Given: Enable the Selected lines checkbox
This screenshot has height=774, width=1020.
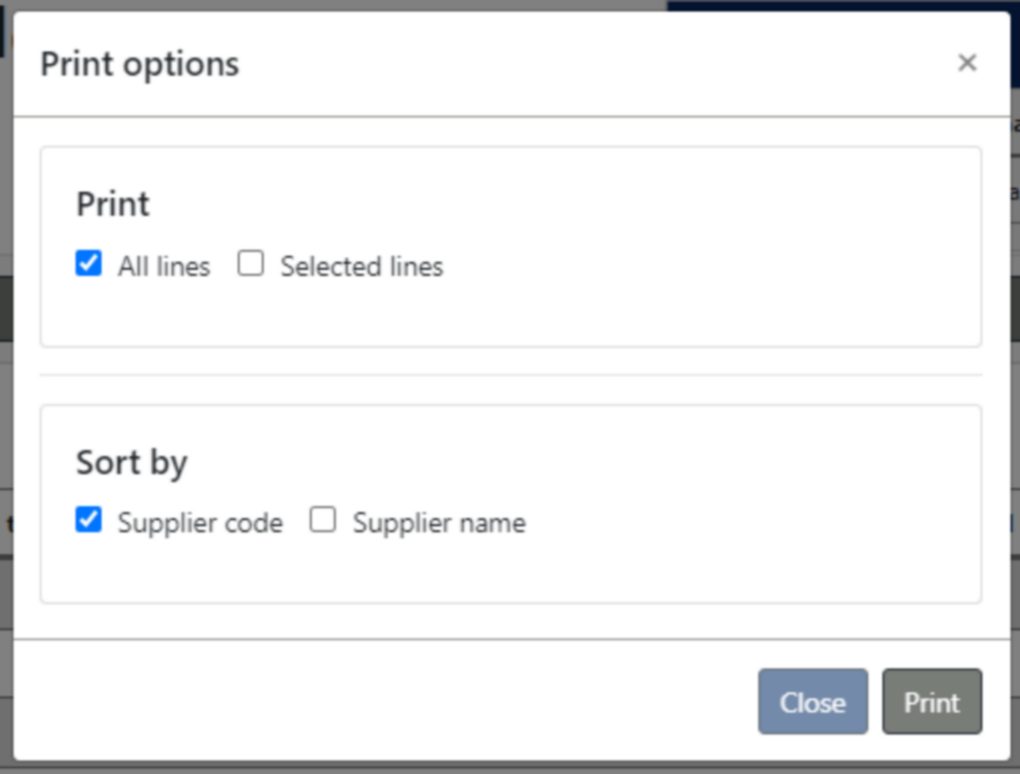Looking at the screenshot, I should pyautogui.click(x=250, y=263).
